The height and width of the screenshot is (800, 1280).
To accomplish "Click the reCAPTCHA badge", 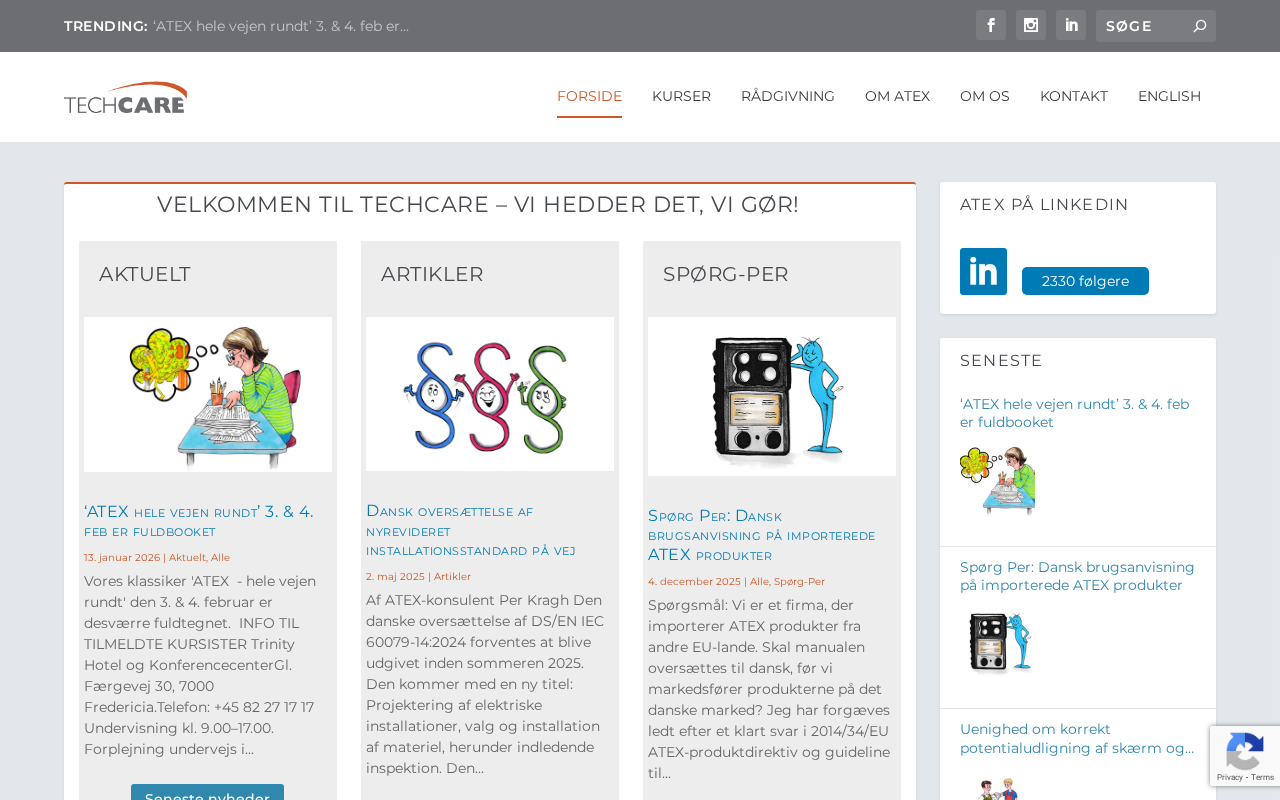I will point(1245,756).
